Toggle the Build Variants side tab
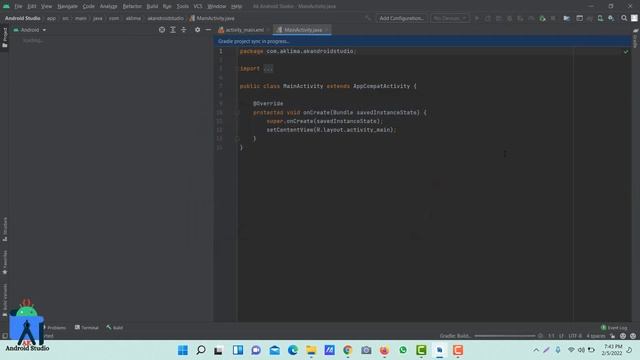Viewport: 640px width, 360px height. pyautogui.click(x=4, y=300)
